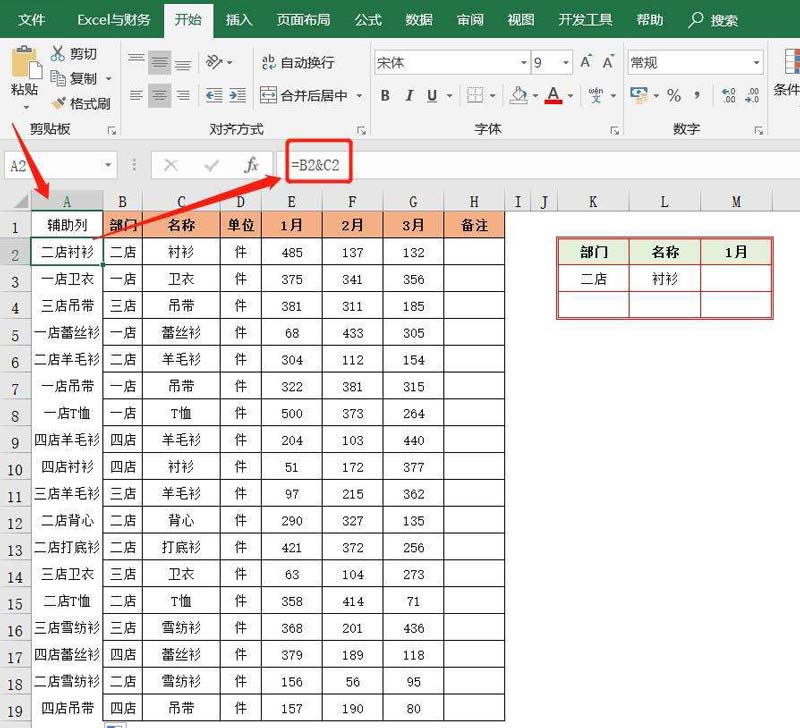This screenshot has height=728, width=800.
Task: Expand the underline style dropdown arrow
Action: click(x=449, y=95)
